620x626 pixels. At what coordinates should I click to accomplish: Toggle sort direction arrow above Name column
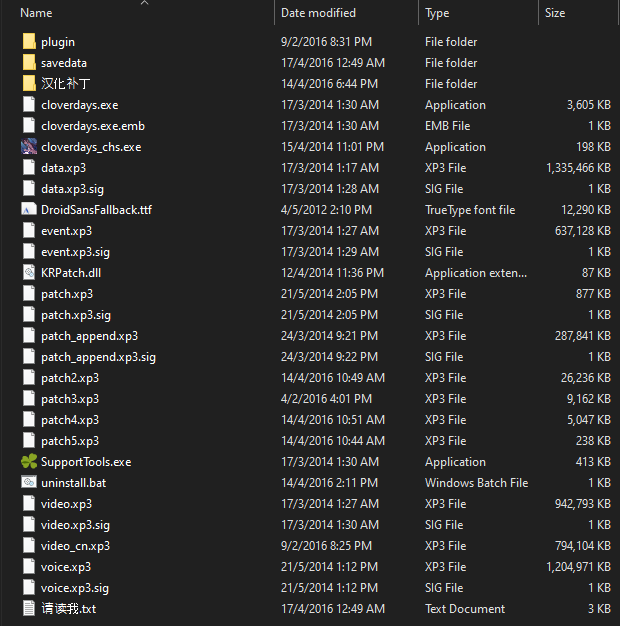tap(144, 3)
